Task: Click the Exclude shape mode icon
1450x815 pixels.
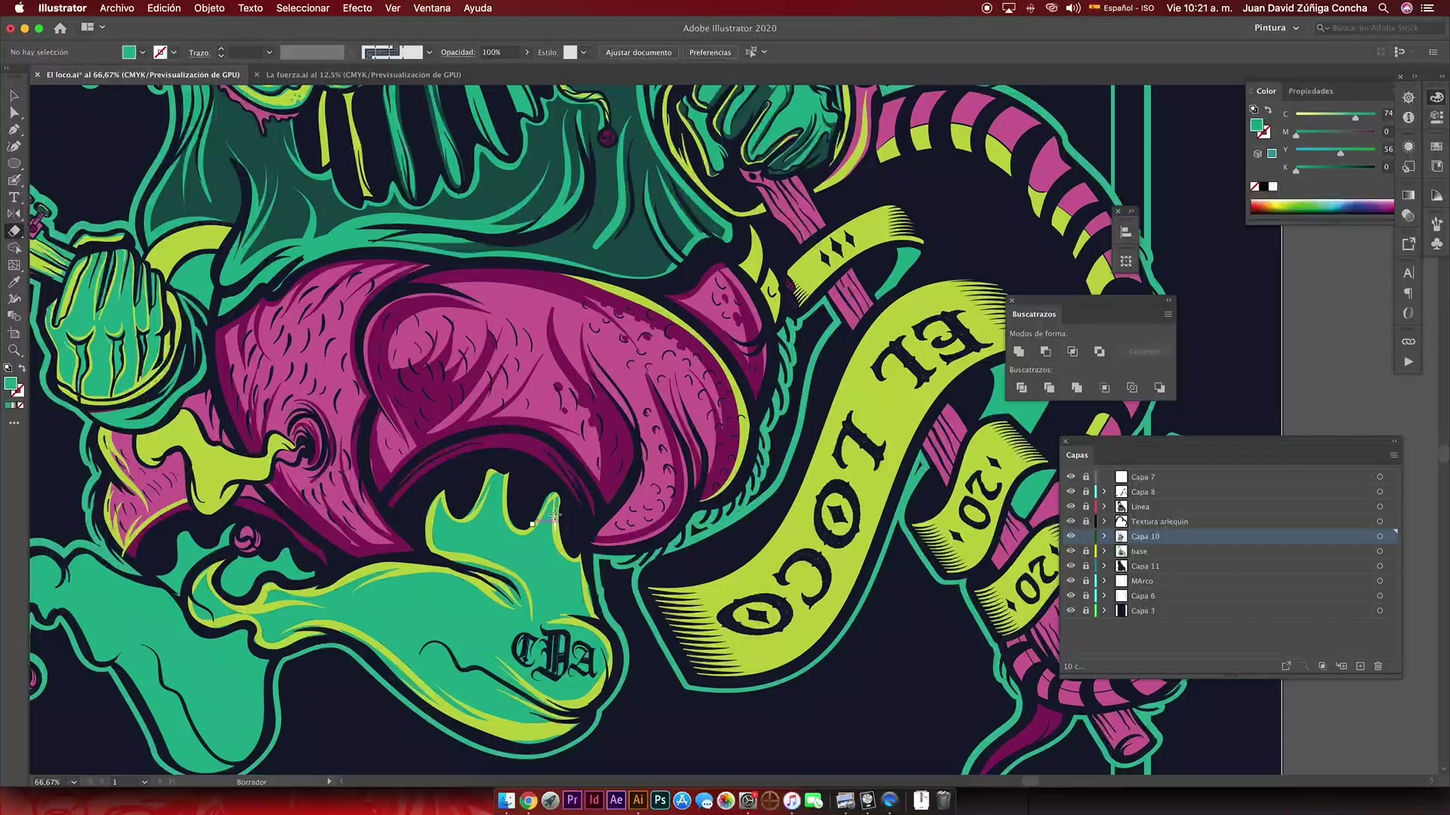Action: [1099, 352]
